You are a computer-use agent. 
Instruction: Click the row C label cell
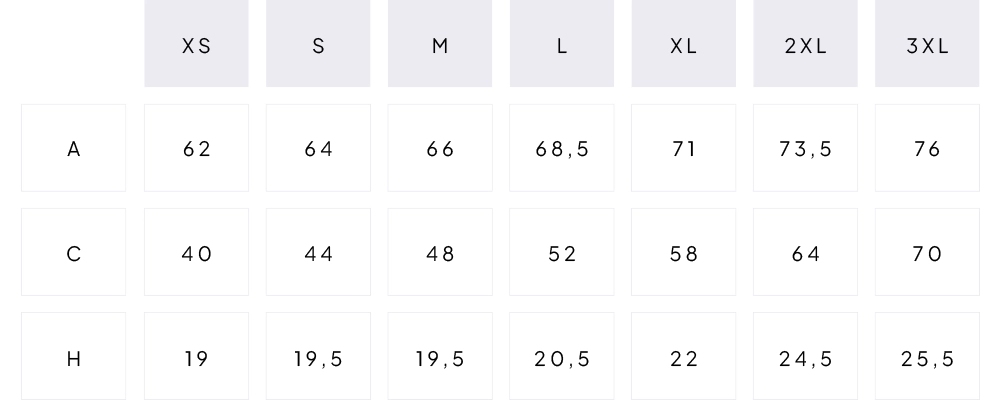74,253
